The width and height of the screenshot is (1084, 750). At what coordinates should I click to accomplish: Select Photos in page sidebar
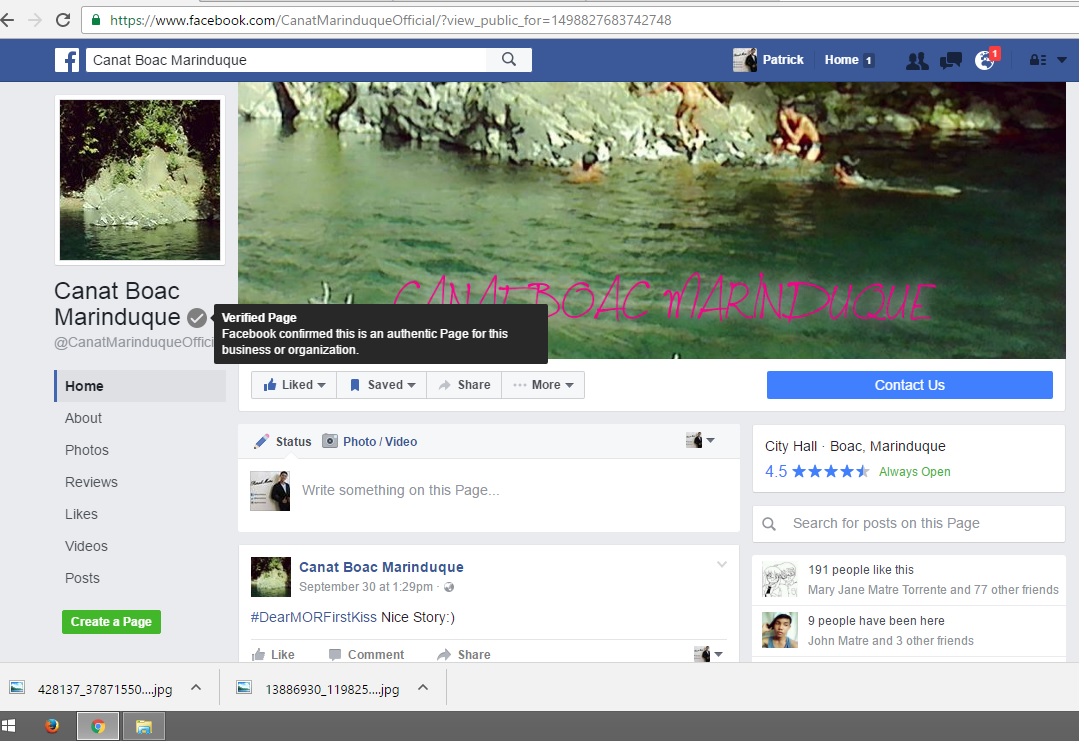pyautogui.click(x=86, y=450)
